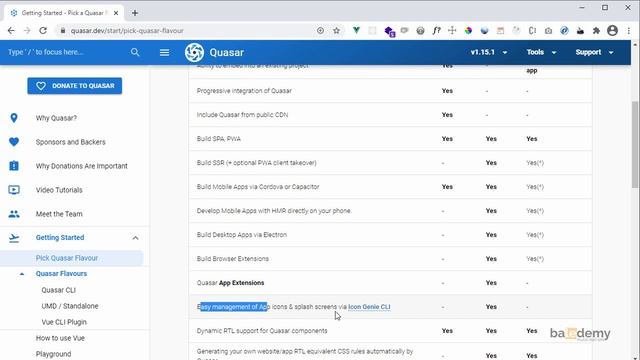Toggle the sidebar hamburger menu
The height and width of the screenshot is (360, 640).
164,52
